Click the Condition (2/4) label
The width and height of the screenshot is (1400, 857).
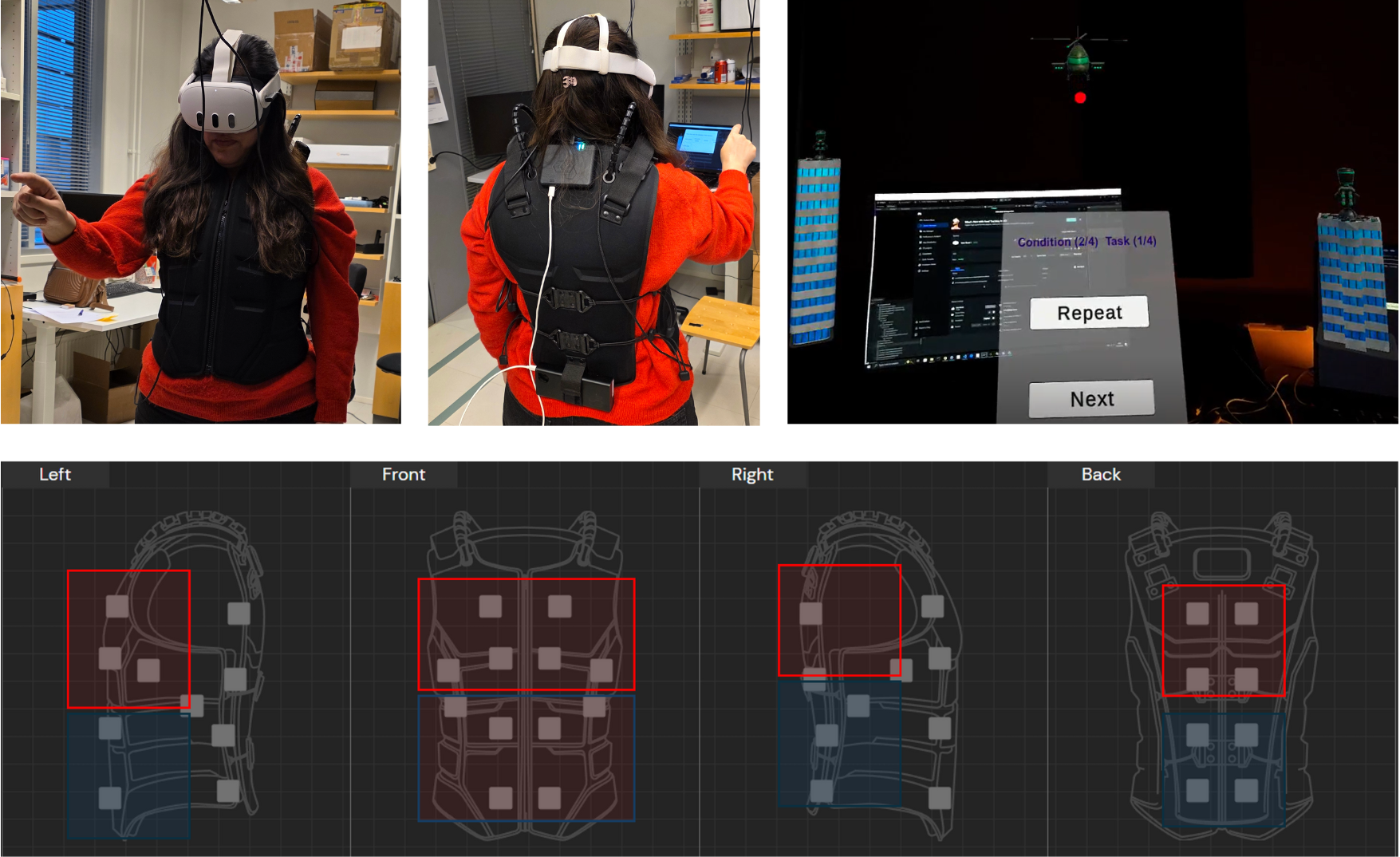click(x=1058, y=242)
